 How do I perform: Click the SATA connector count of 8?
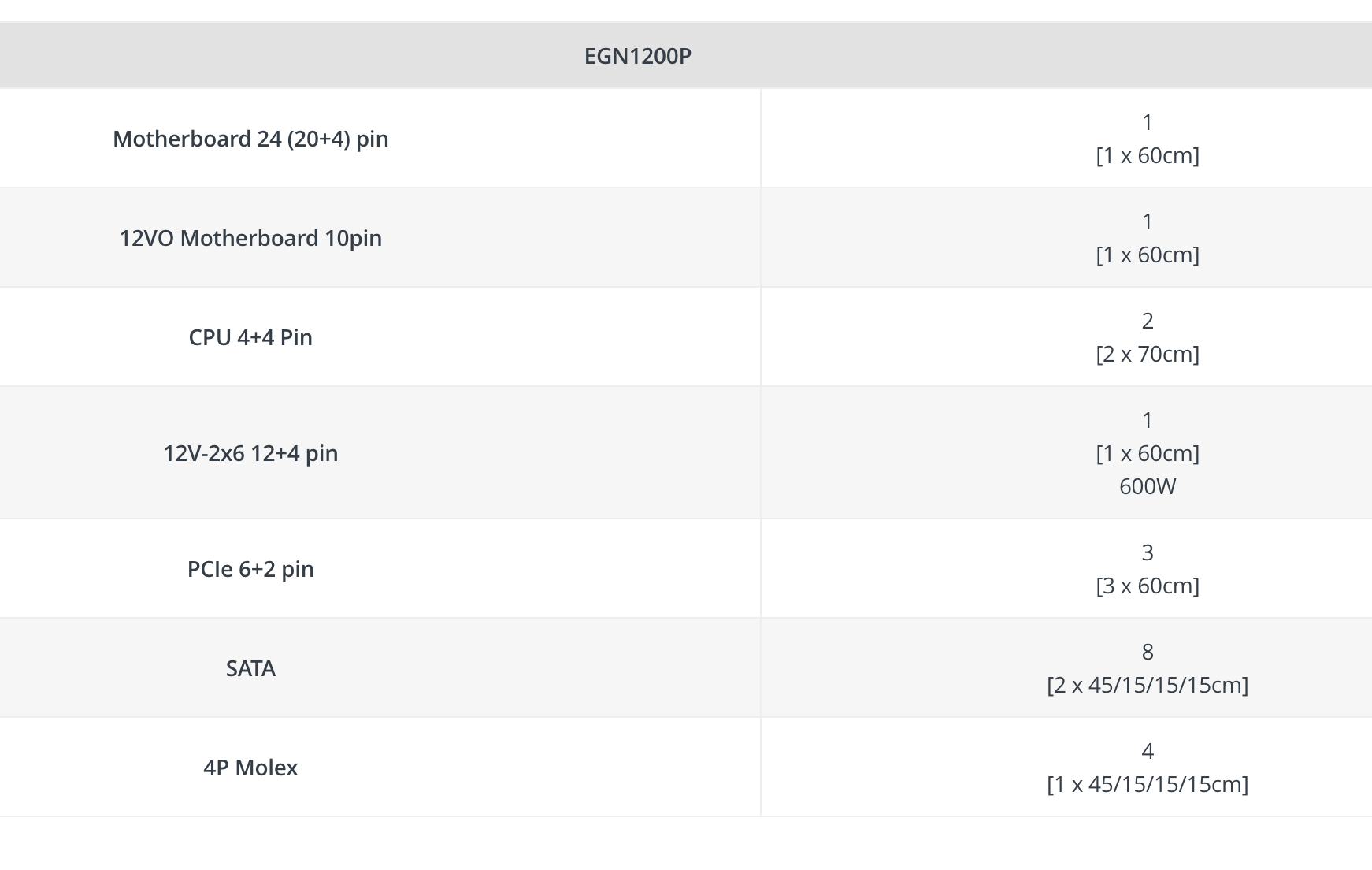point(1147,652)
